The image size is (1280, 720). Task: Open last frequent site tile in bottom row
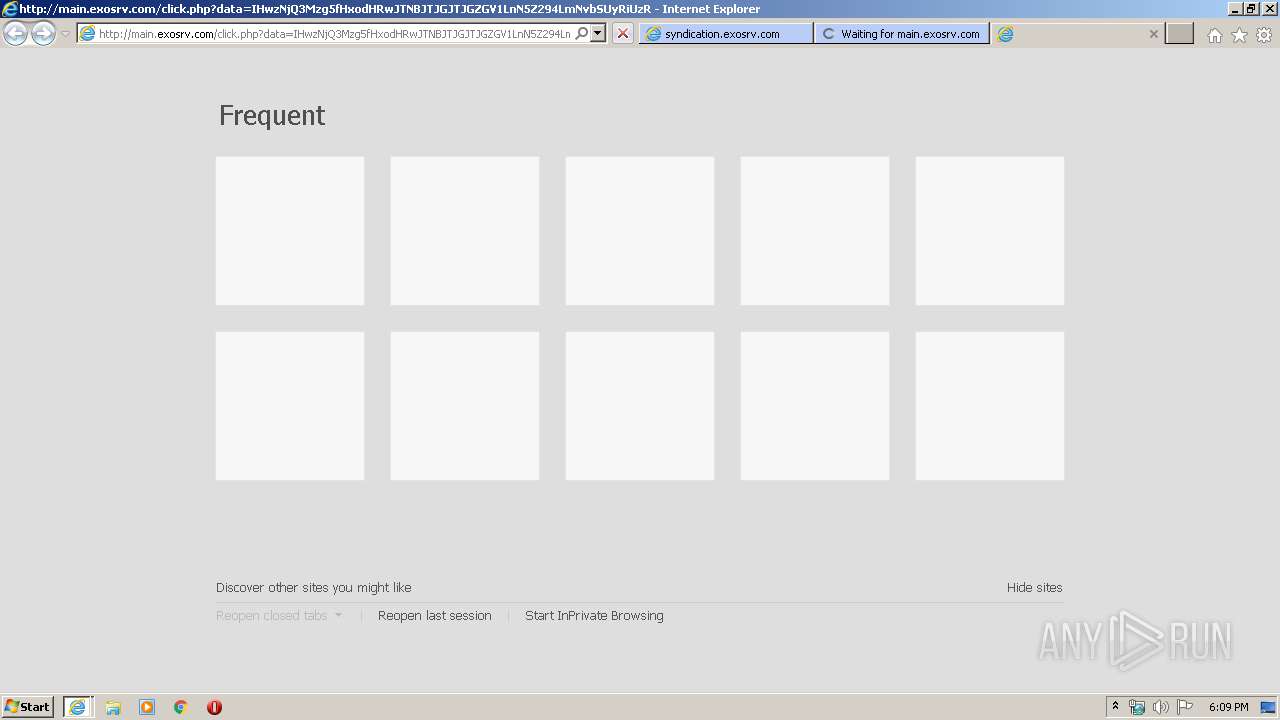tap(990, 406)
